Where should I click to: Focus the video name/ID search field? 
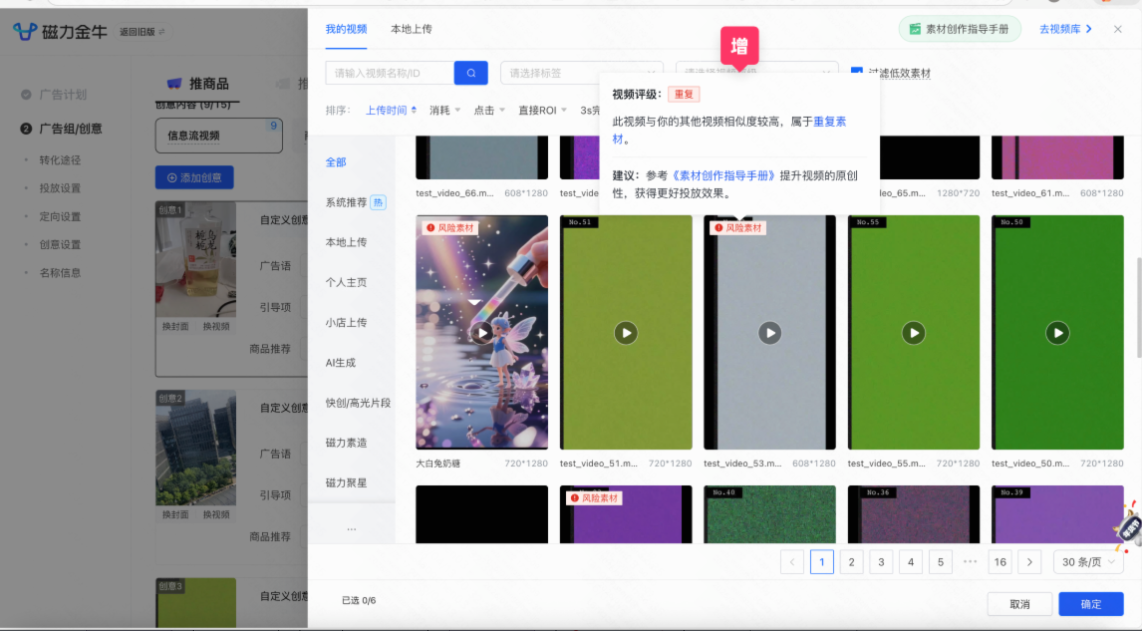click(390, 73)
